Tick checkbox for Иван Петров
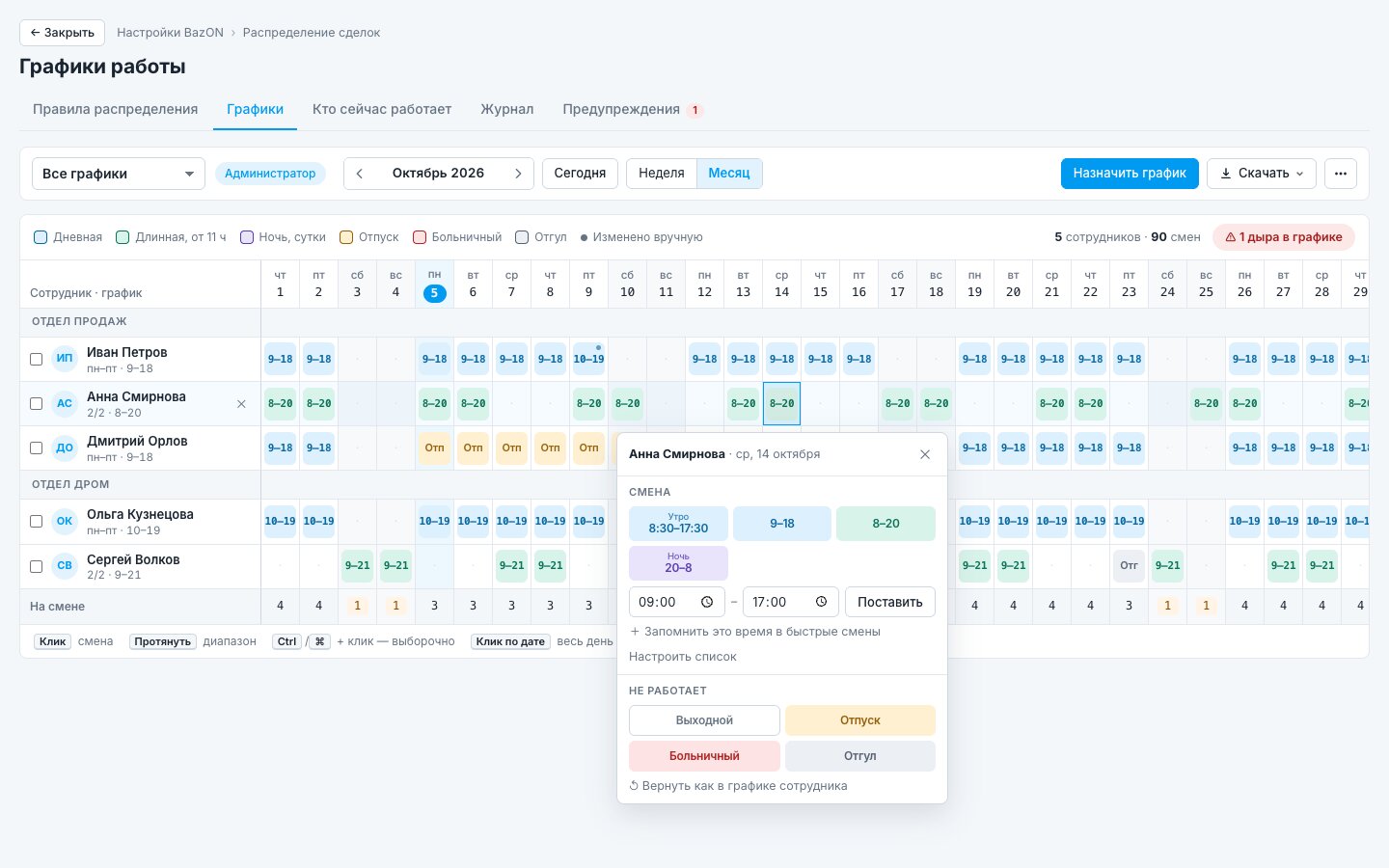 [36, 359]
